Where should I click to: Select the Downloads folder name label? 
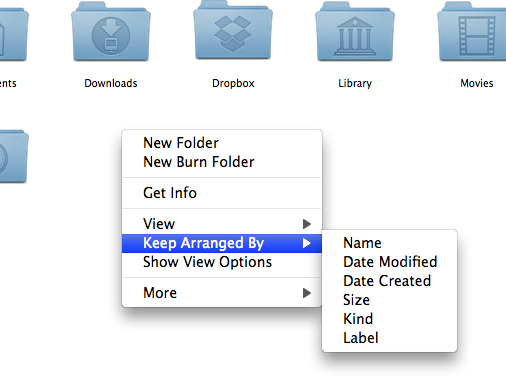(x=111, y=83)
